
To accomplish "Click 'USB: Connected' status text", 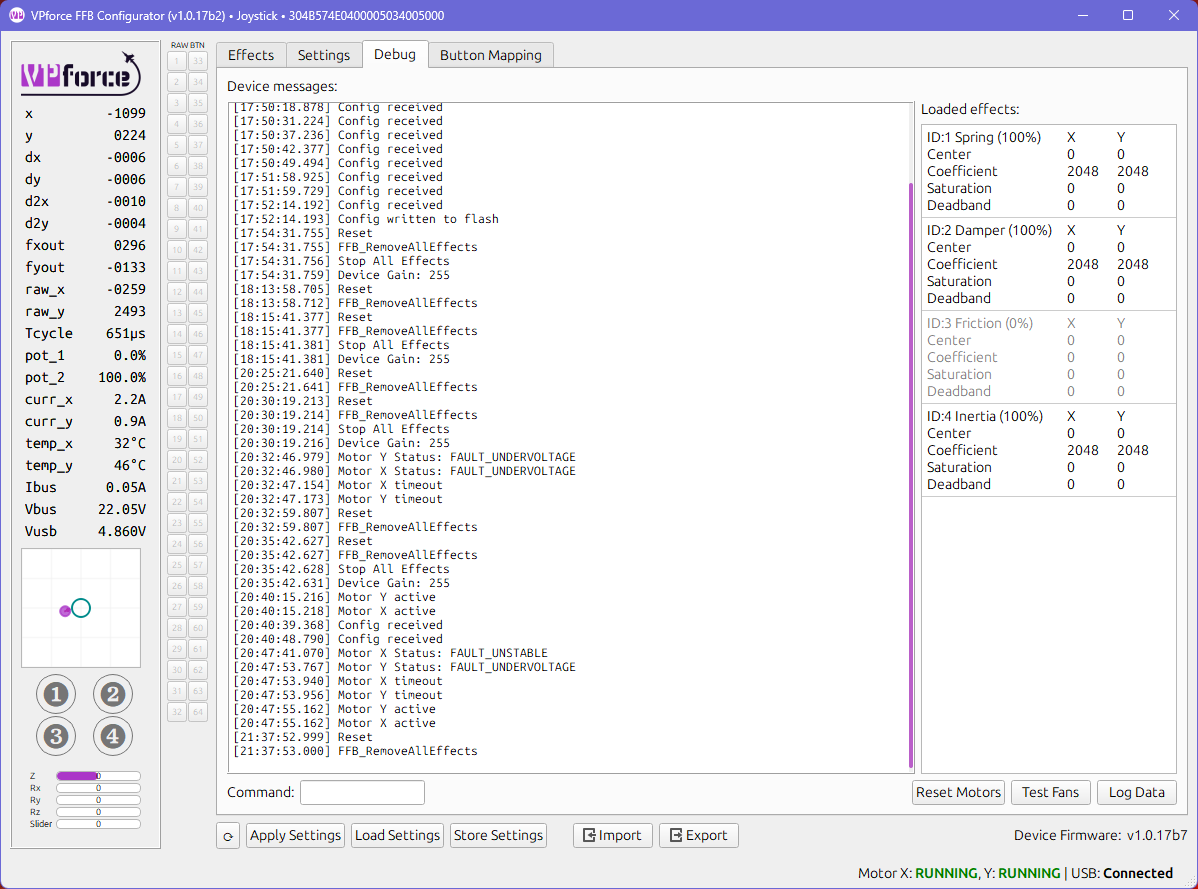I will [x=1122, y=873].
